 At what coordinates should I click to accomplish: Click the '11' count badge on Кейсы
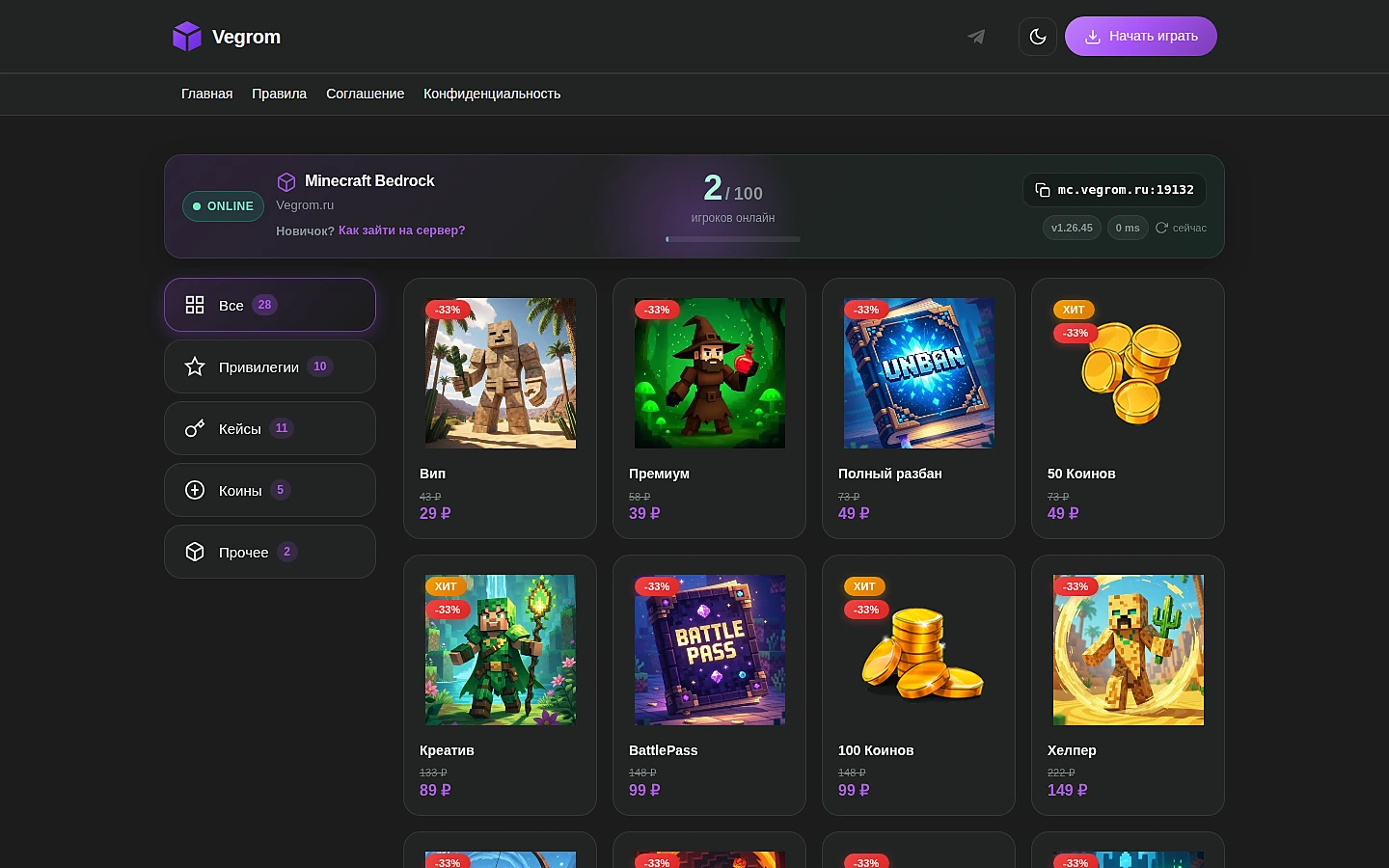(282, 428)
